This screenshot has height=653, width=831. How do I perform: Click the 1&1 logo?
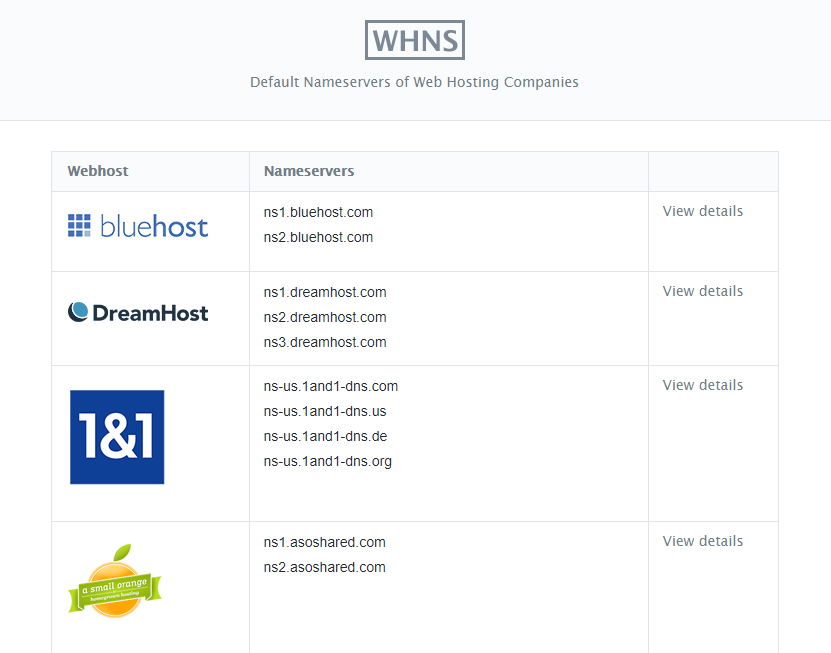coord(117,437)
